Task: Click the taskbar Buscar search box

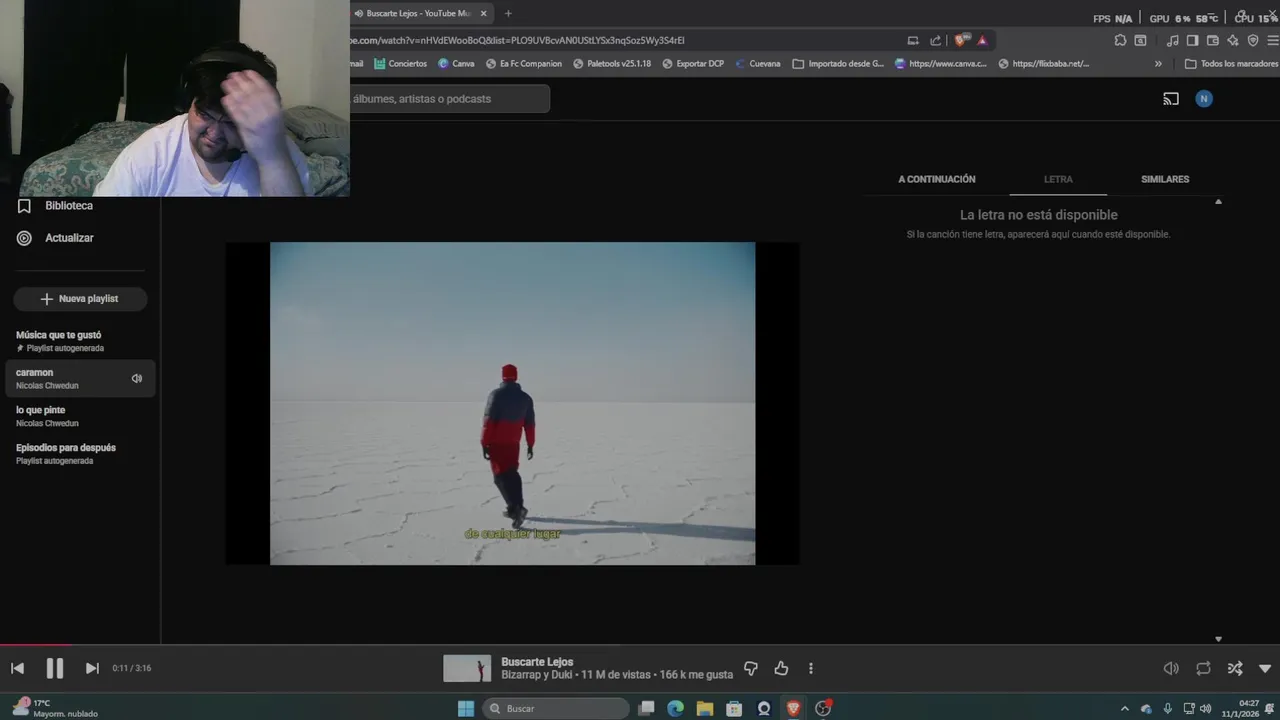Action: (x=556, y=708)
